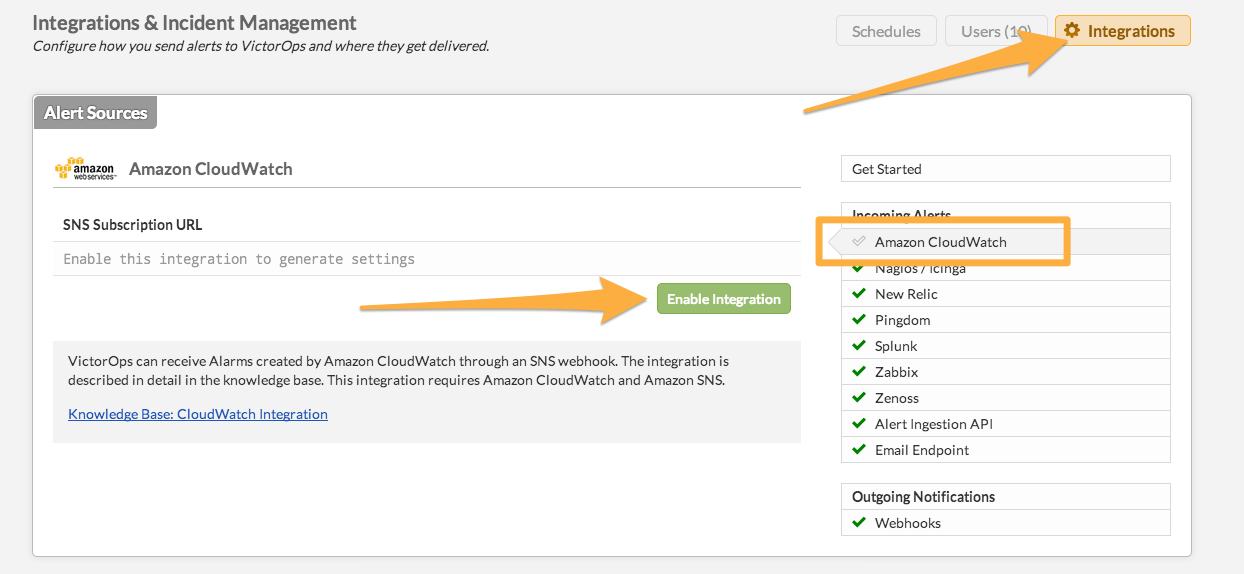Click the Alert Sources panel tab

click(x=96, y=113)
